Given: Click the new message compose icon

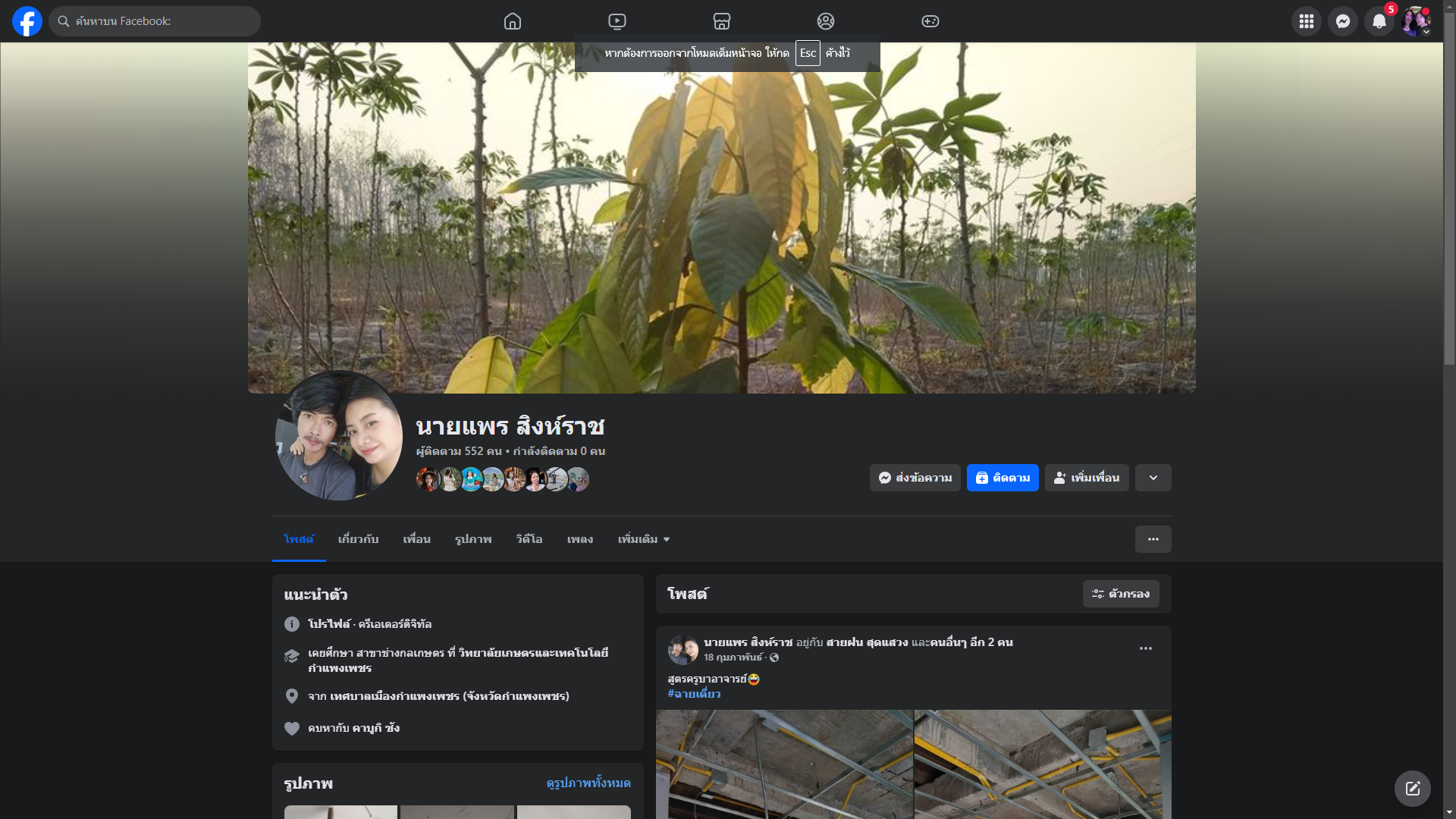Looking at the screenshot, I should click(x=1412, y=789).
